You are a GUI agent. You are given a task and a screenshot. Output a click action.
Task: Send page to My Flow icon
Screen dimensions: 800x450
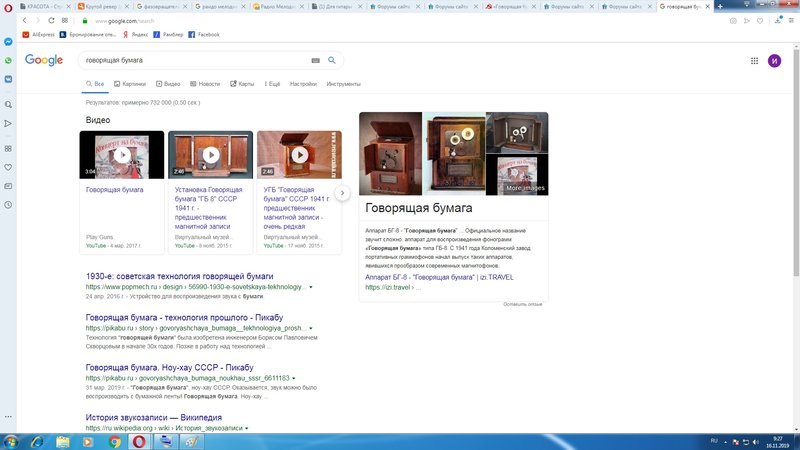(746, 21)
